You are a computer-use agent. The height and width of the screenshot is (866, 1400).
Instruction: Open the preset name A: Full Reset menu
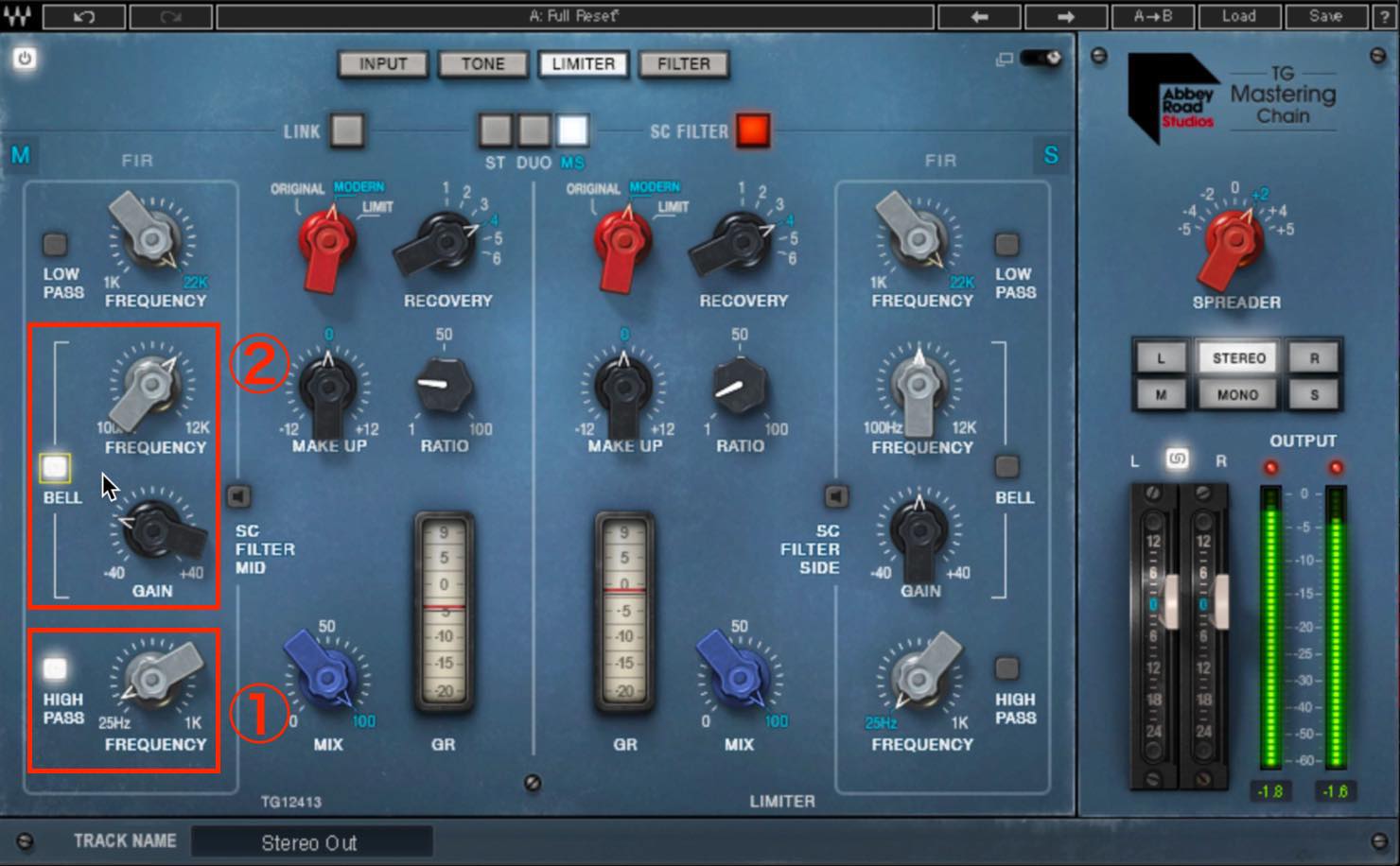click(575, 16)
